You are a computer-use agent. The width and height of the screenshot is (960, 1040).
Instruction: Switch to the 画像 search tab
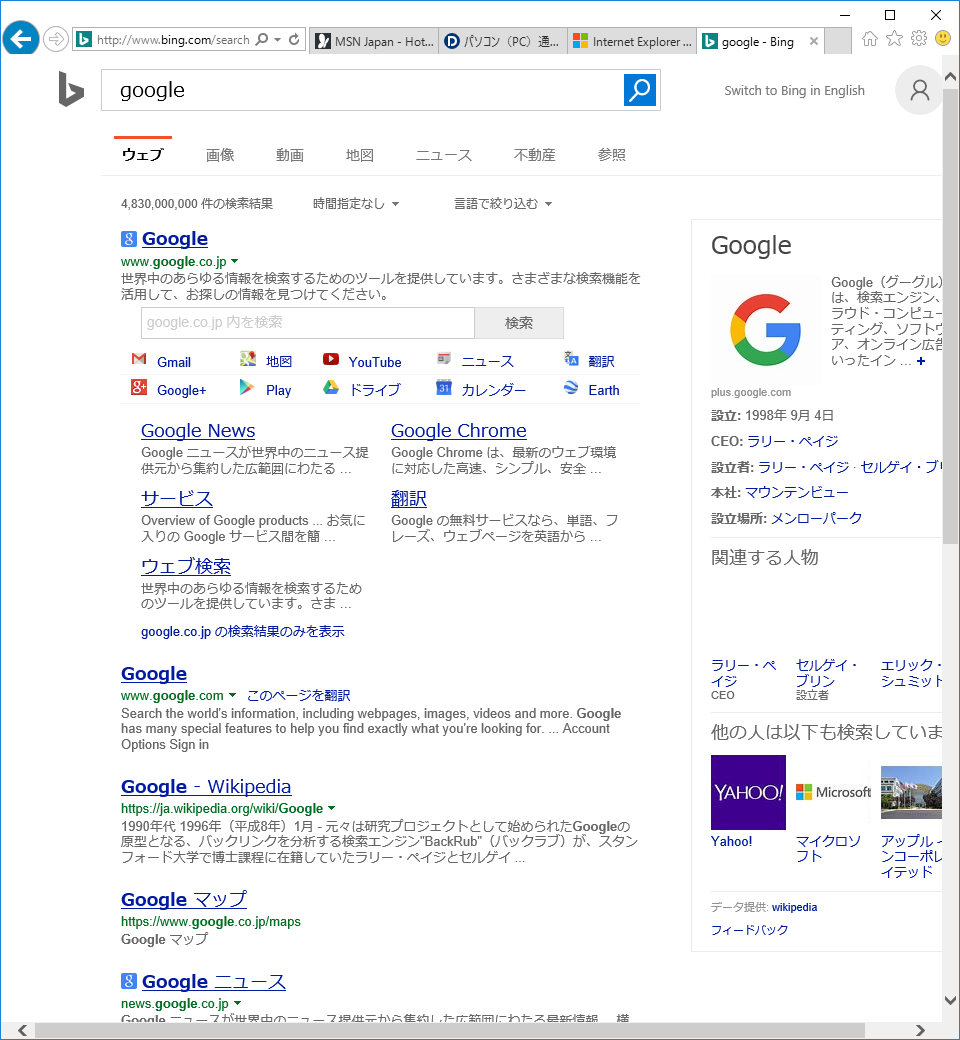pyautogui.click(x=220, y=155)
